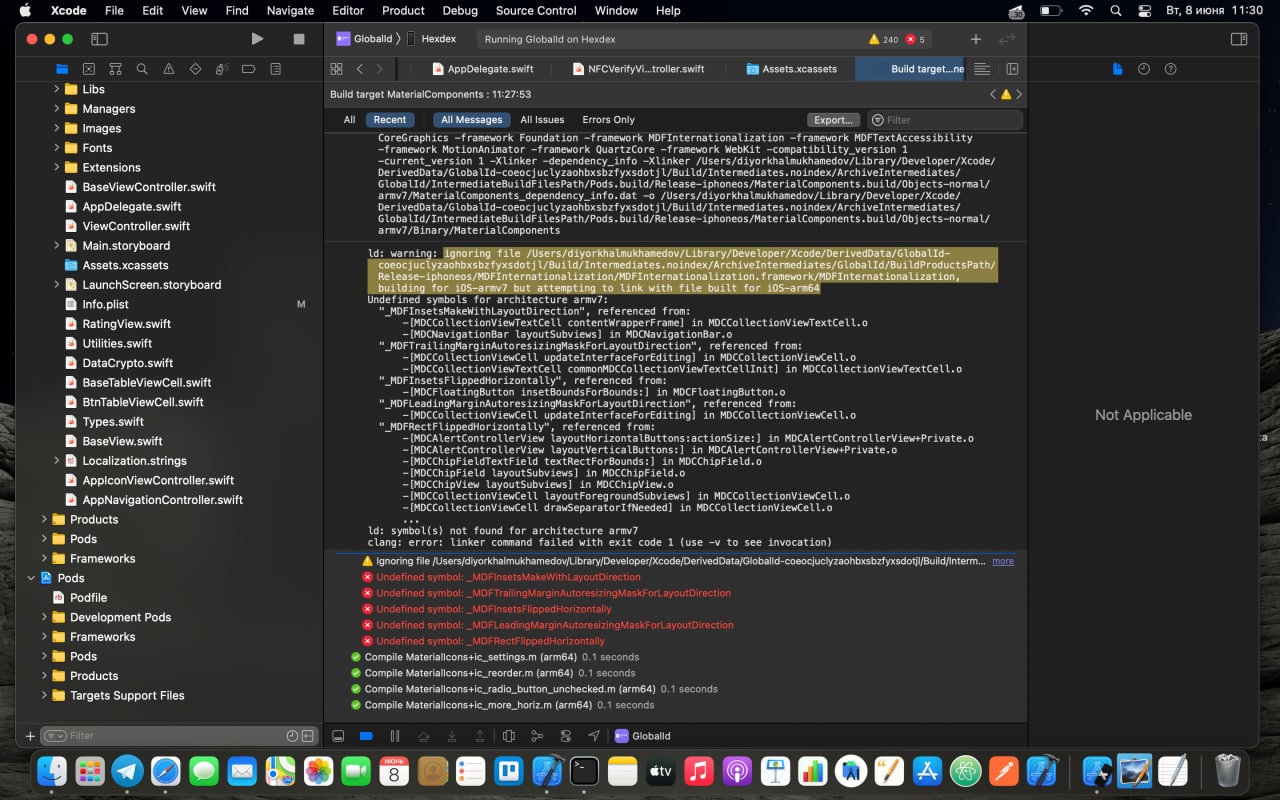The height and width of the screenshot is (800, 1280).
Task: Expand the Targets Support Files group
Action: click(x=43, y=695)
